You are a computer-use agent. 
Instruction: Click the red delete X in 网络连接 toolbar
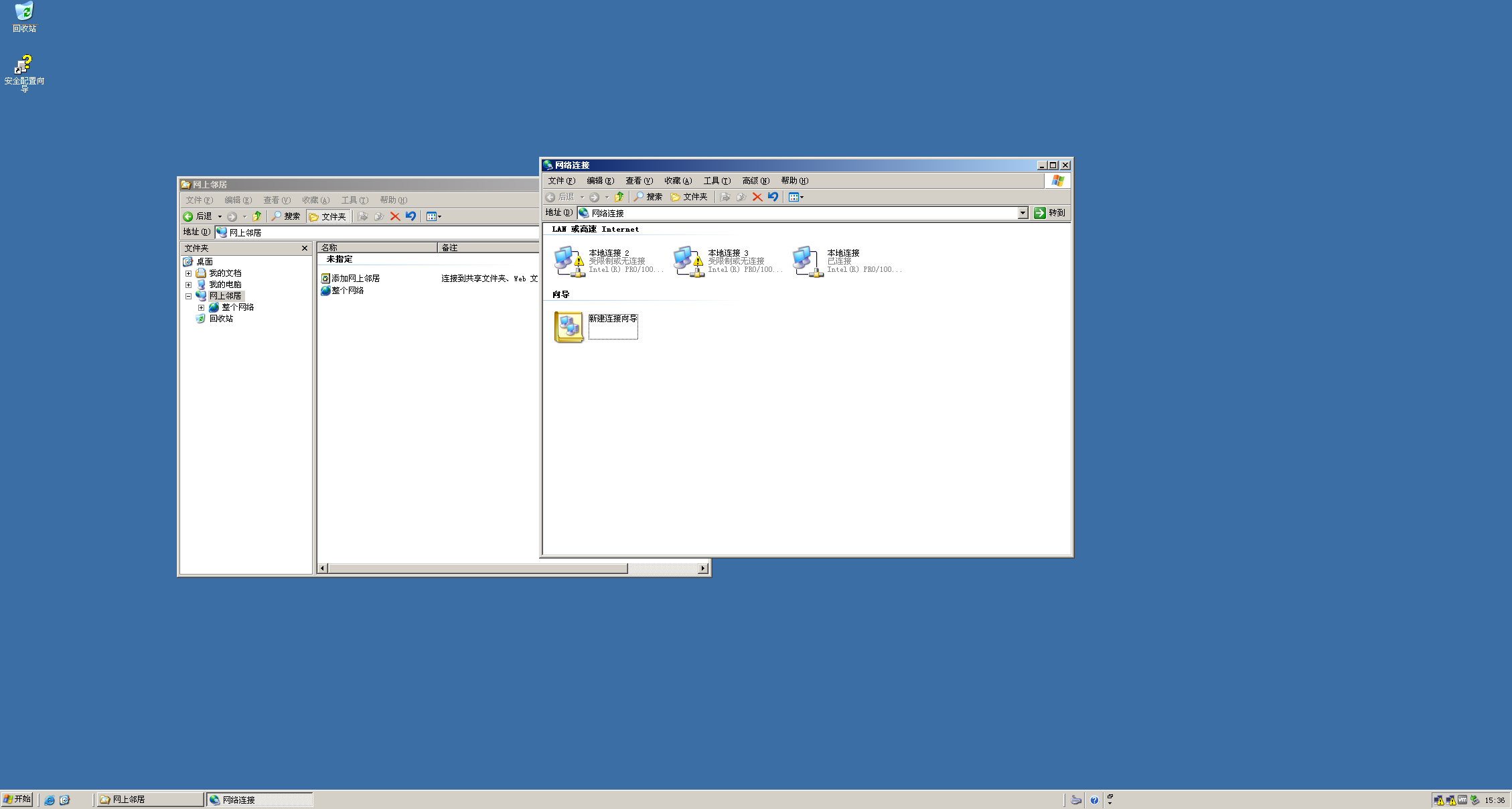pyautogui.click(x=757, y=197)
